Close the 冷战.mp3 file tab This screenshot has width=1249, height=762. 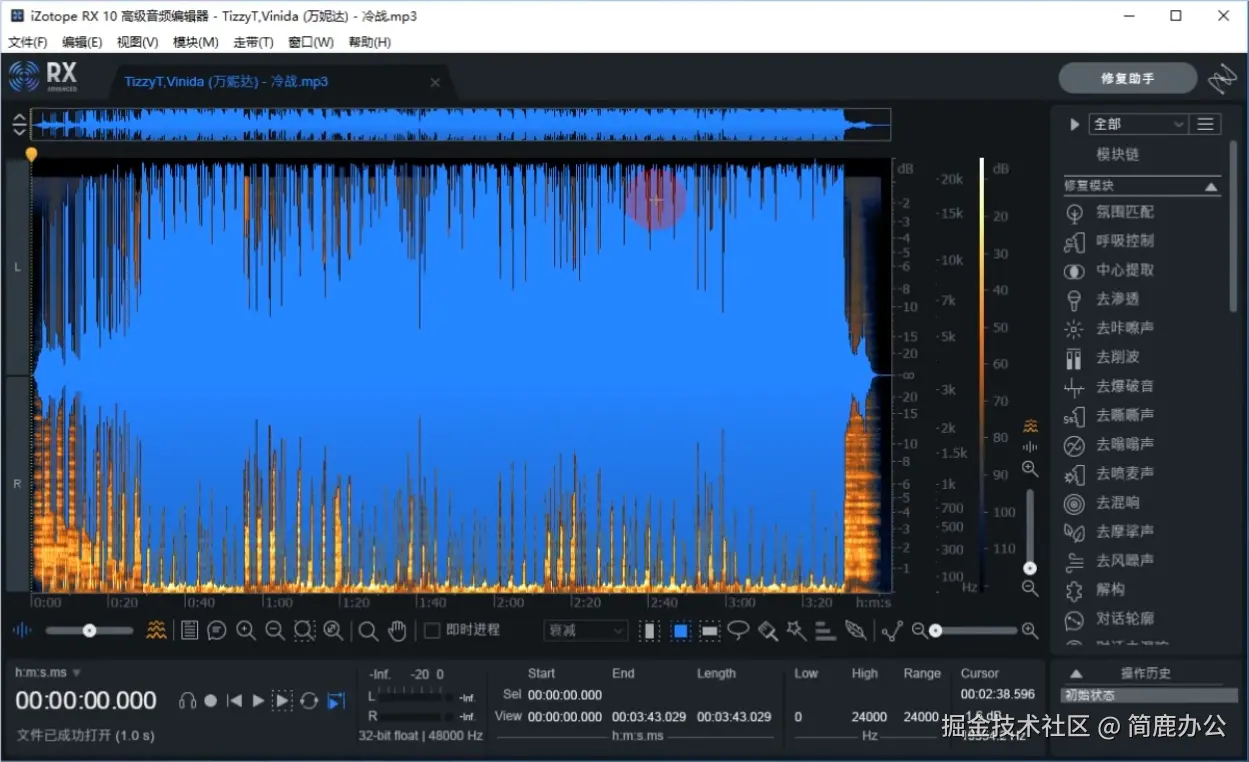pos(435,82)
